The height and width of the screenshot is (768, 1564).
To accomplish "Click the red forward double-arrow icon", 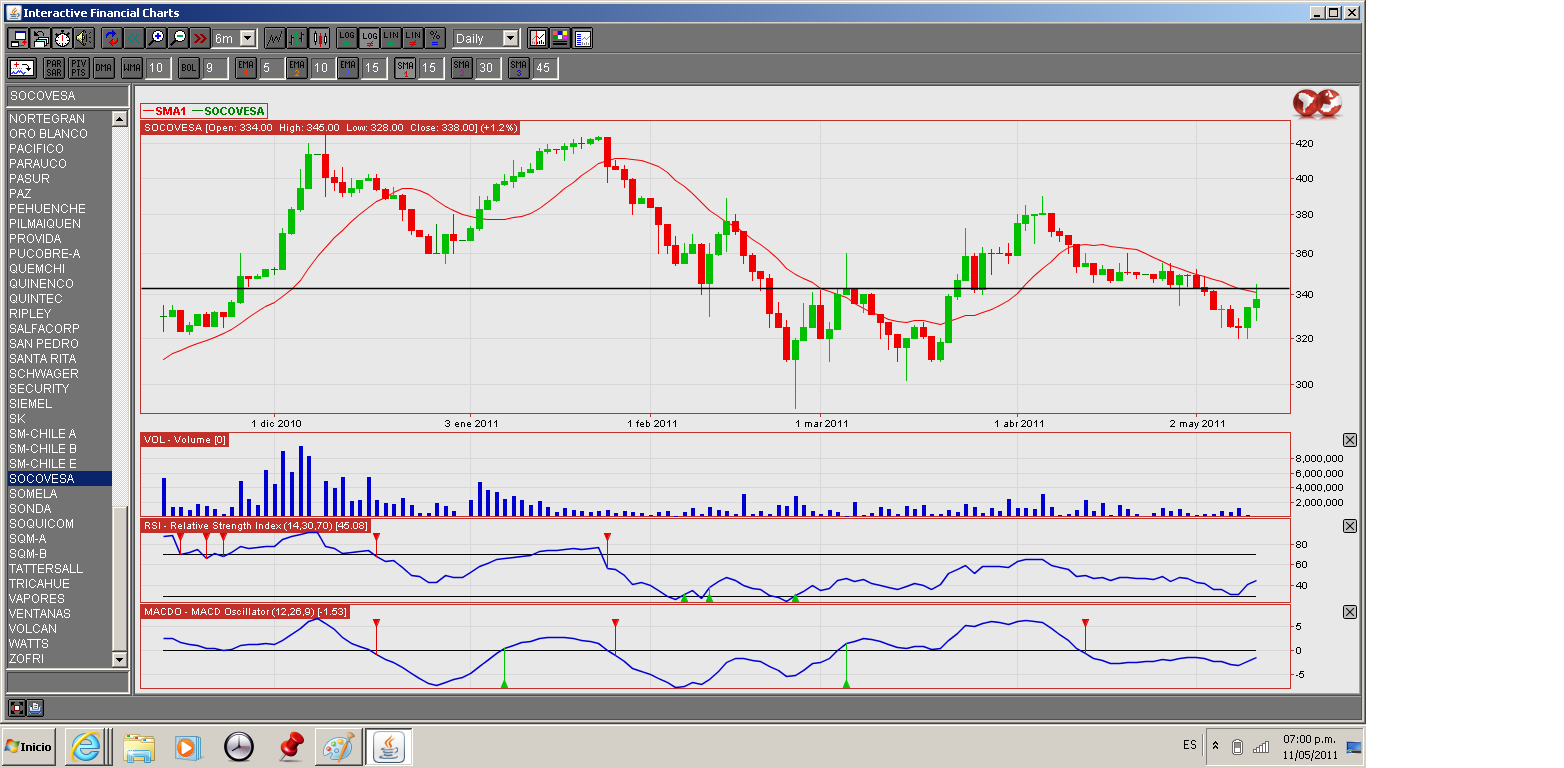I will coord(200,38).
